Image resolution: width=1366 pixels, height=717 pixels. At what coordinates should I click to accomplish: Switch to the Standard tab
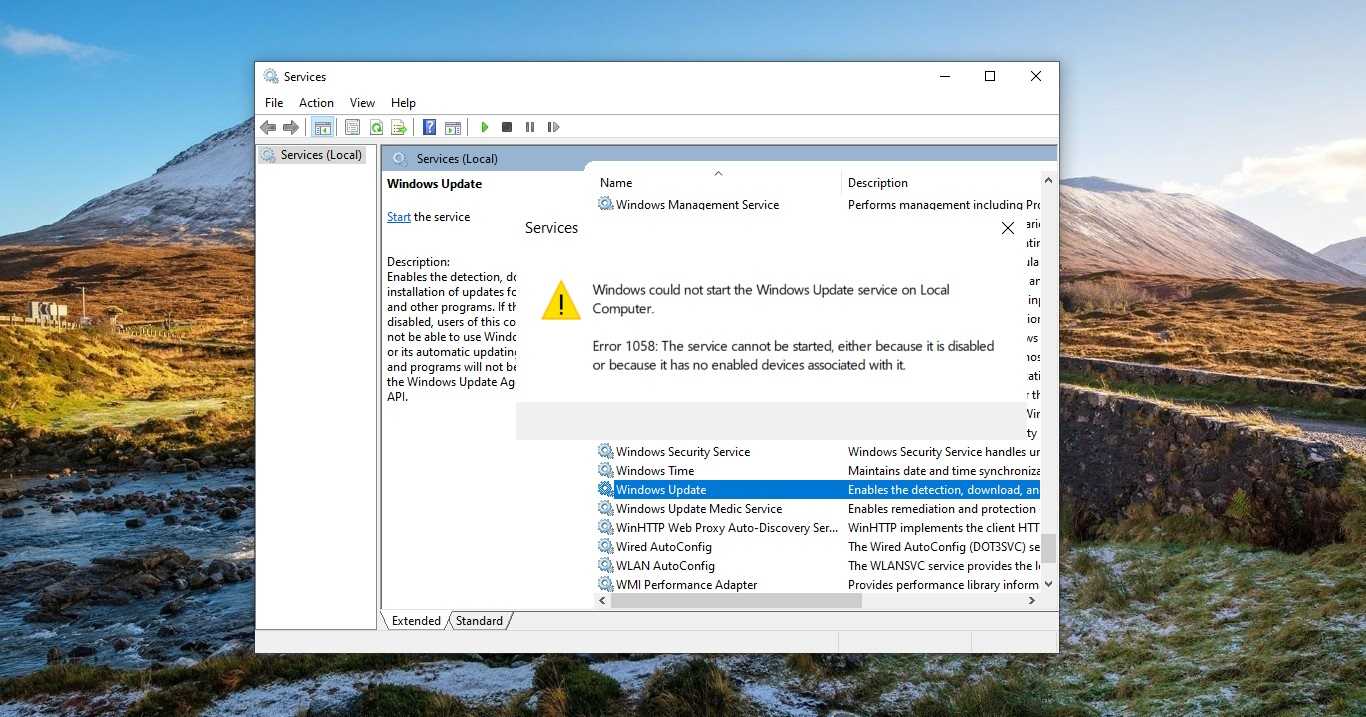tap(480, 621)
